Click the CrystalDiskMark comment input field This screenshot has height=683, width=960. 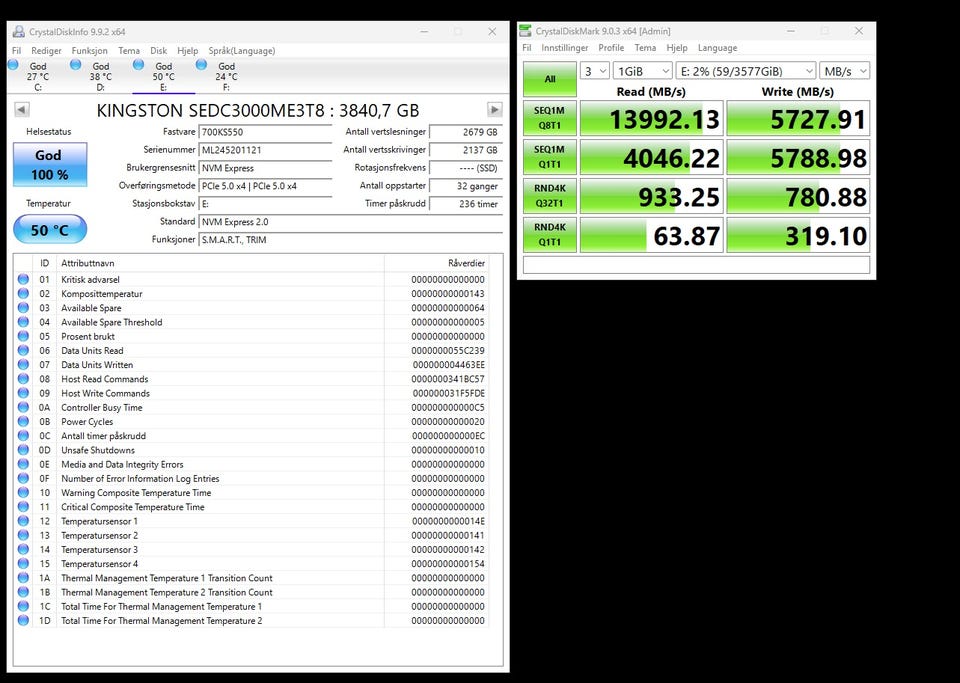[x=696, y=264]
